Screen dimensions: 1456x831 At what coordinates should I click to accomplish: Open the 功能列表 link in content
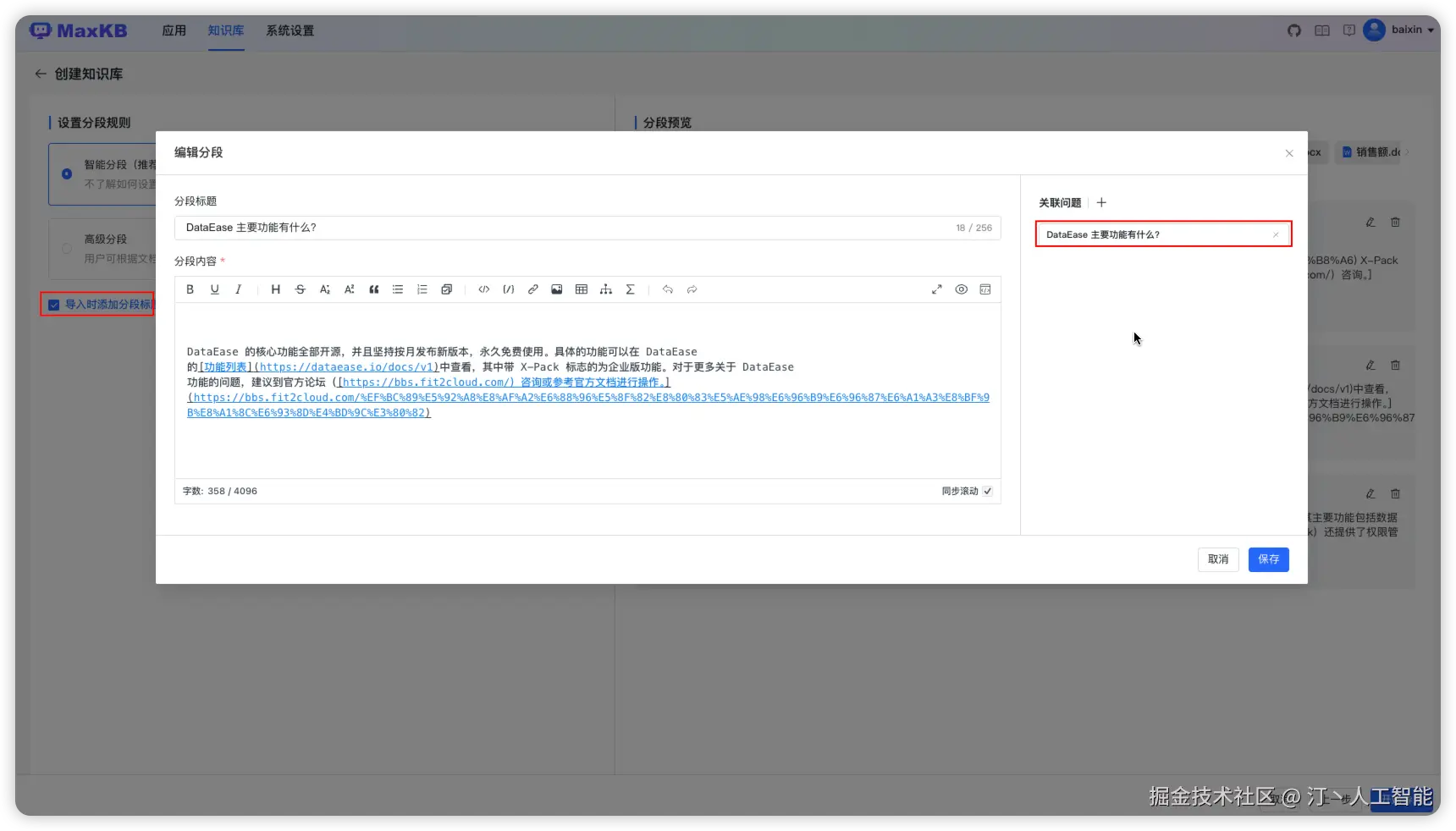(x=225, y=367)
